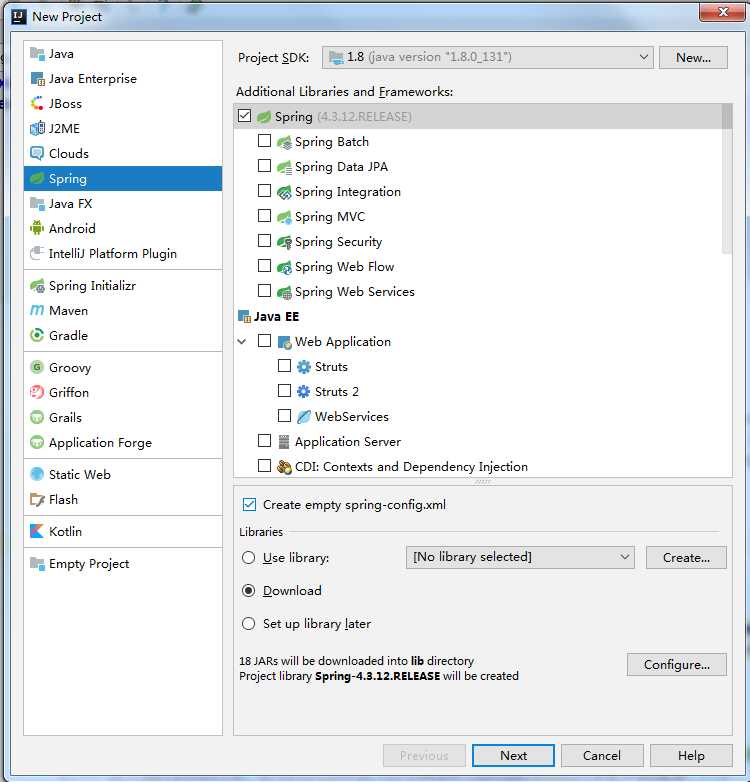
Task: Click the Java EE group header
Action: point(269,317)
